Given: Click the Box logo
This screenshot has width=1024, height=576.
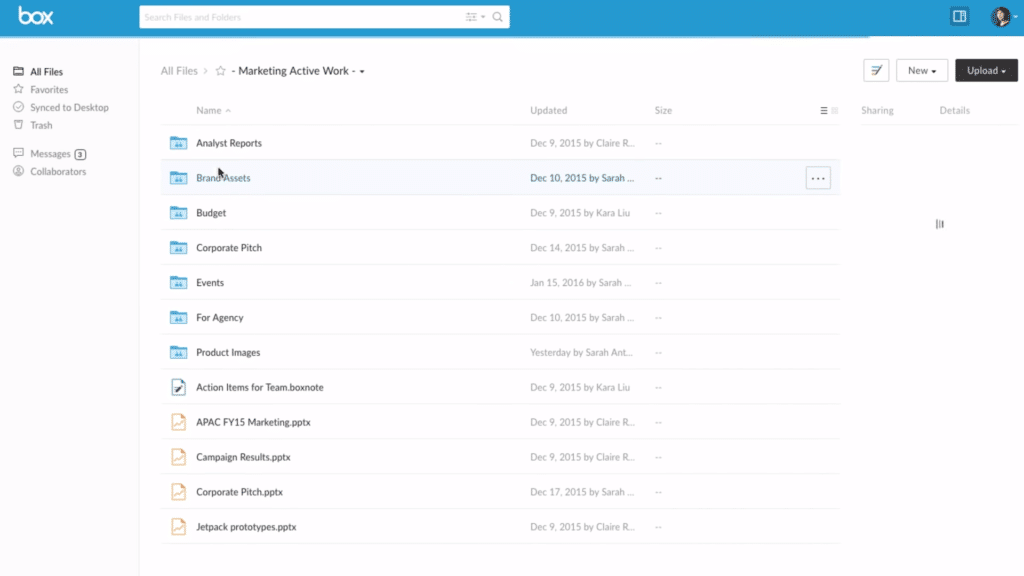Looking at the screenshot, I should coord(35,16).
